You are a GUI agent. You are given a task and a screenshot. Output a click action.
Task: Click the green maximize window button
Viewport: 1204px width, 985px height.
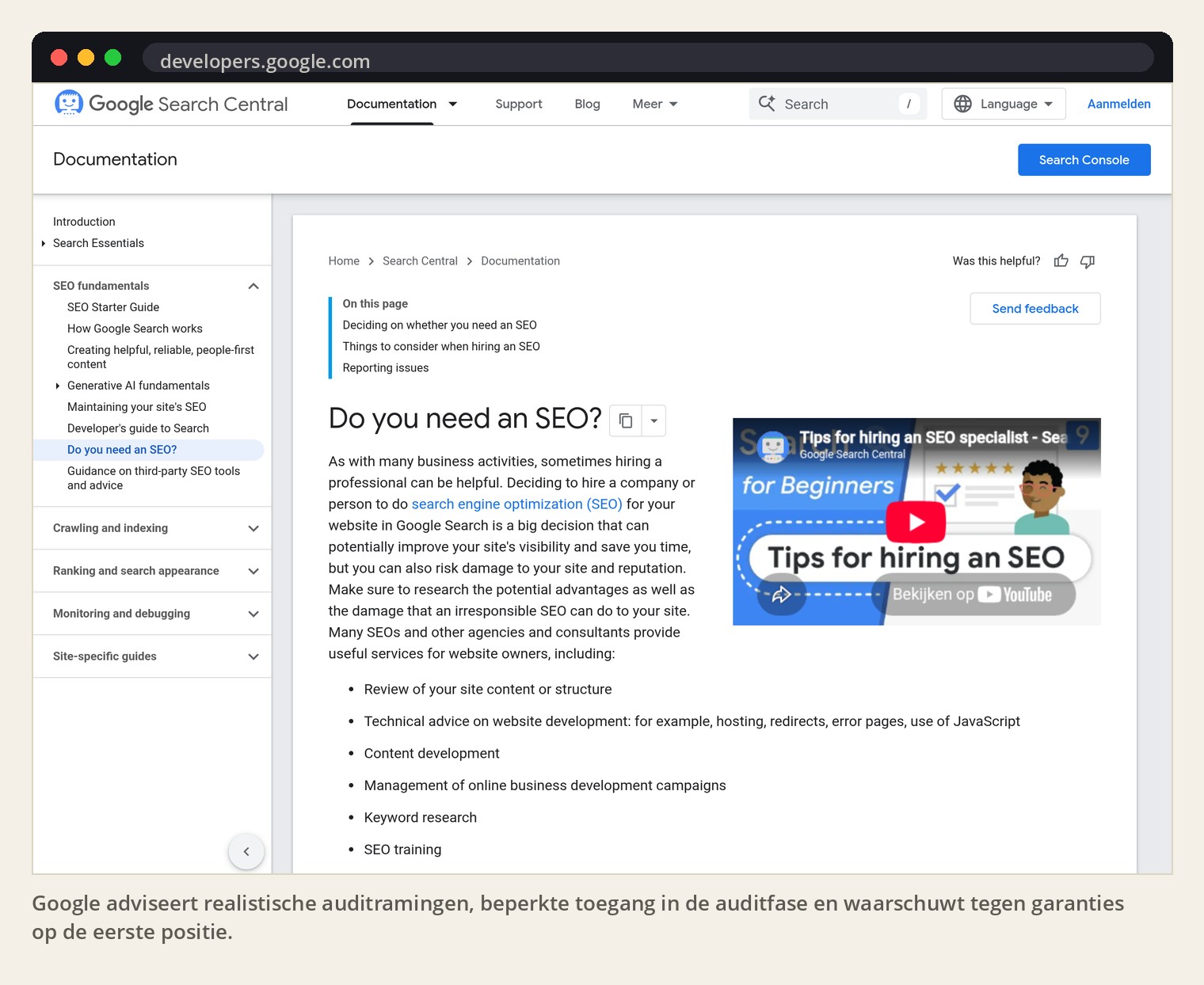113,57
